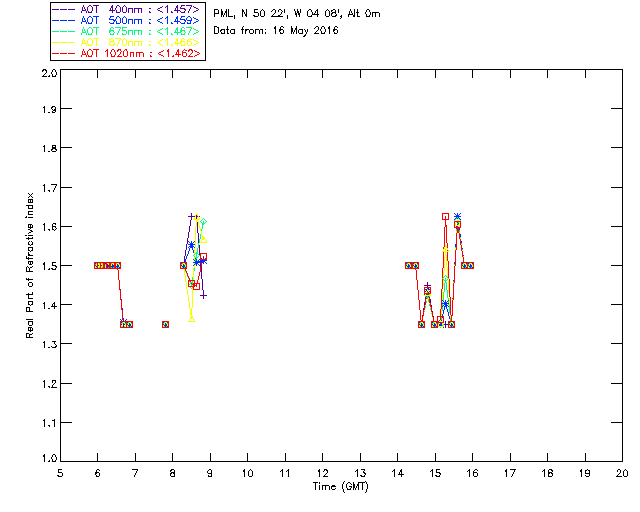Click the x-axis hour label 10
This screenshot has height=512, width=640.
[x=247, y=473]
